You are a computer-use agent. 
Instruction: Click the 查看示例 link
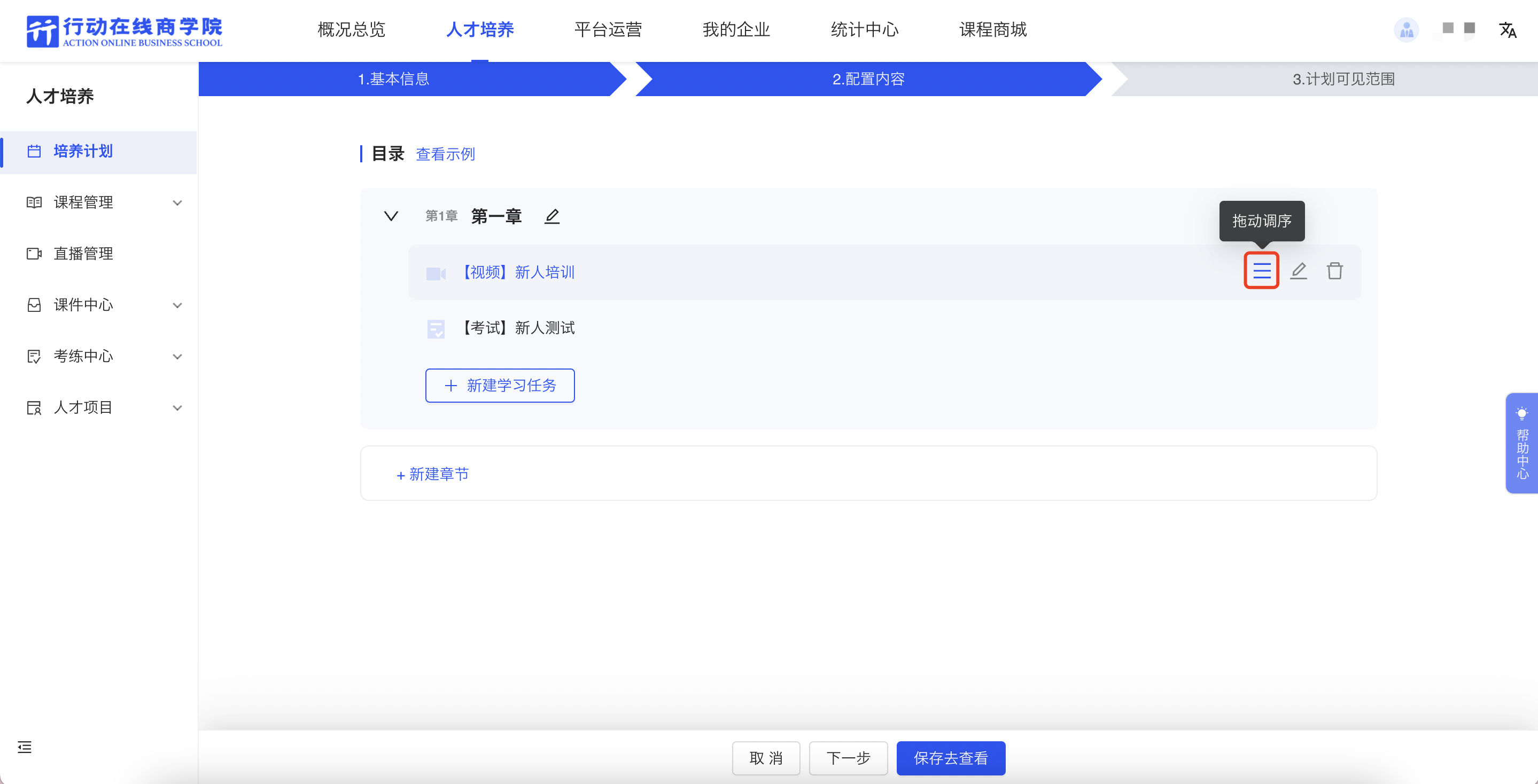[x=445, y=154]
